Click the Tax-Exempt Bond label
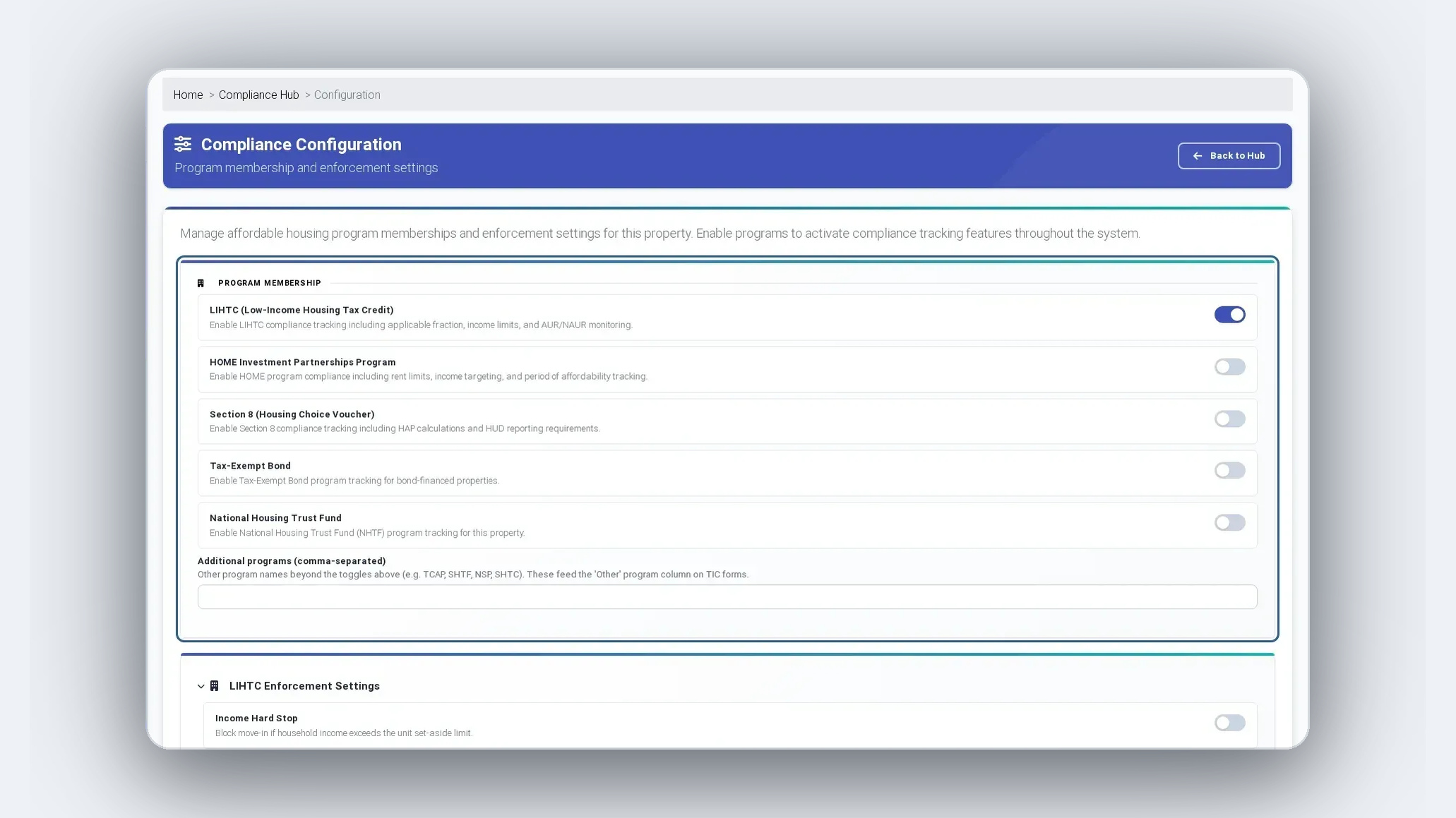The image size is (1456, 818). point(250,466)
